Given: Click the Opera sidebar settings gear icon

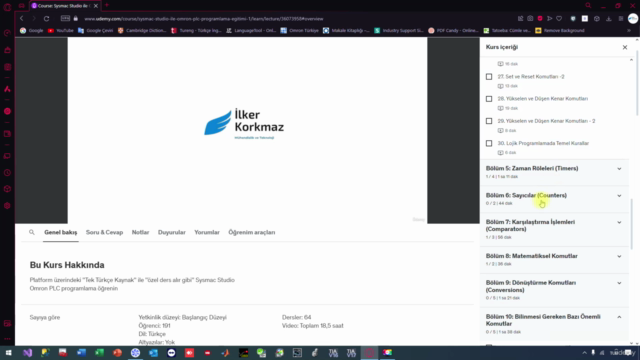Looking at the screenshot, I should 7,206.
